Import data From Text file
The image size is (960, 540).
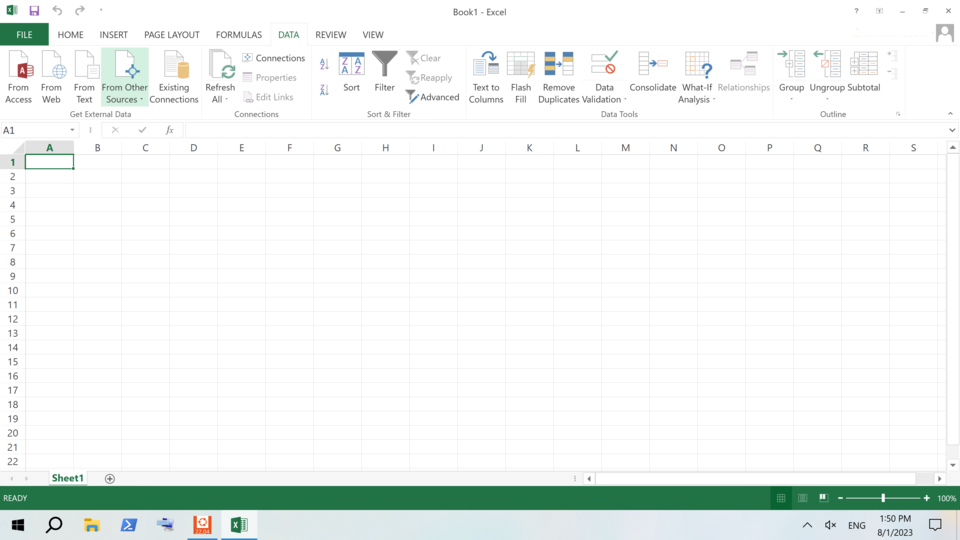[x=84, y=78]
